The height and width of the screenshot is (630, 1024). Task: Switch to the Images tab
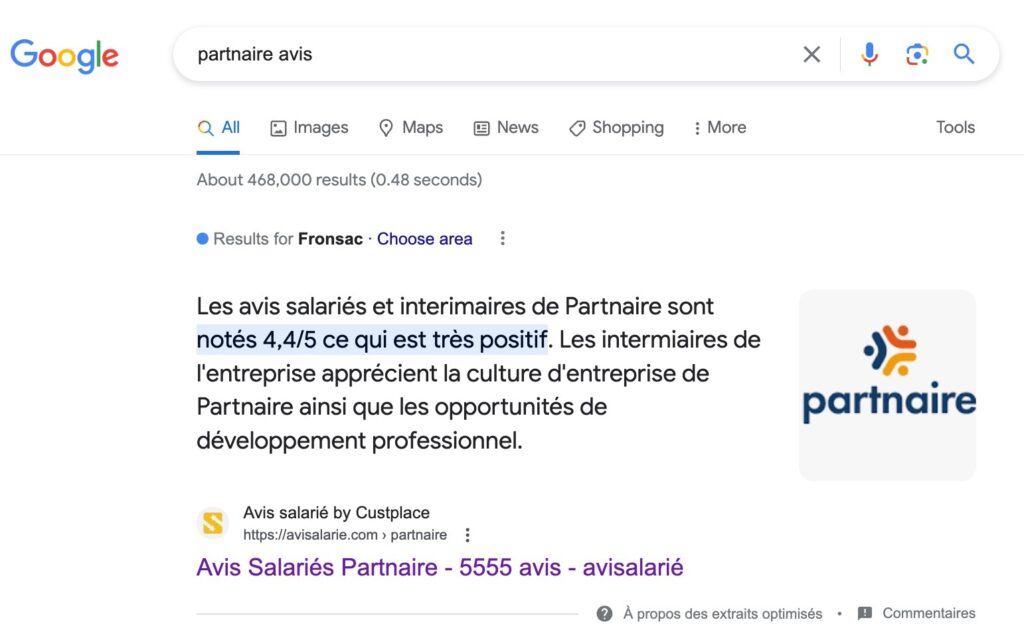[309, 128]
